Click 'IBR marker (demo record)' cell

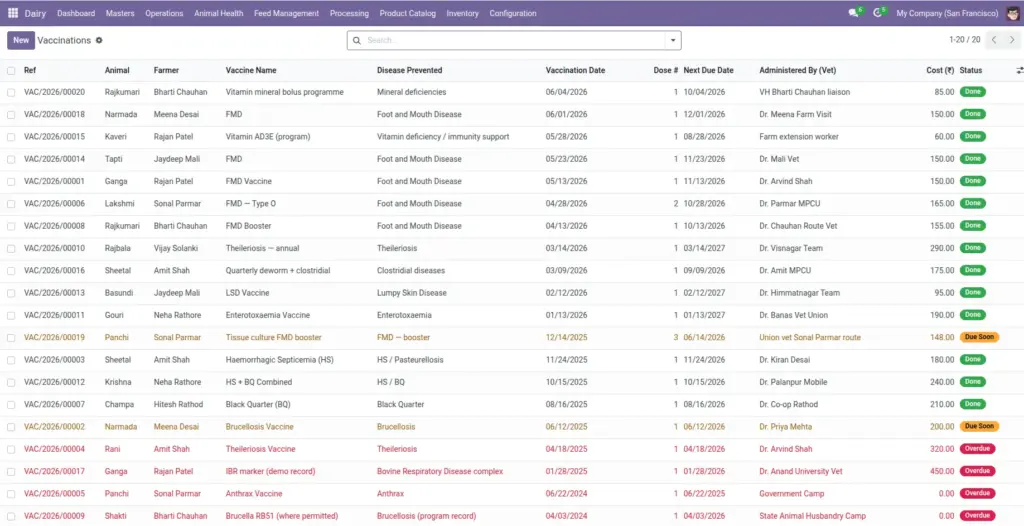tap(270, 472)
